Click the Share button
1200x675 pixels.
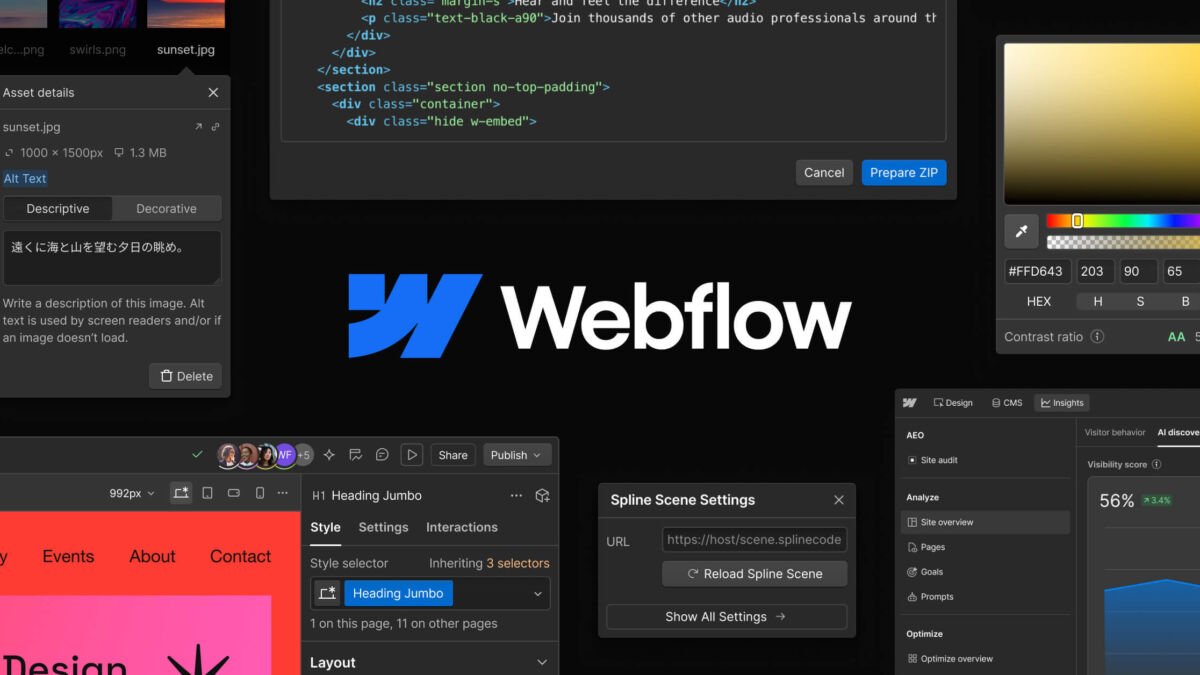453,455
